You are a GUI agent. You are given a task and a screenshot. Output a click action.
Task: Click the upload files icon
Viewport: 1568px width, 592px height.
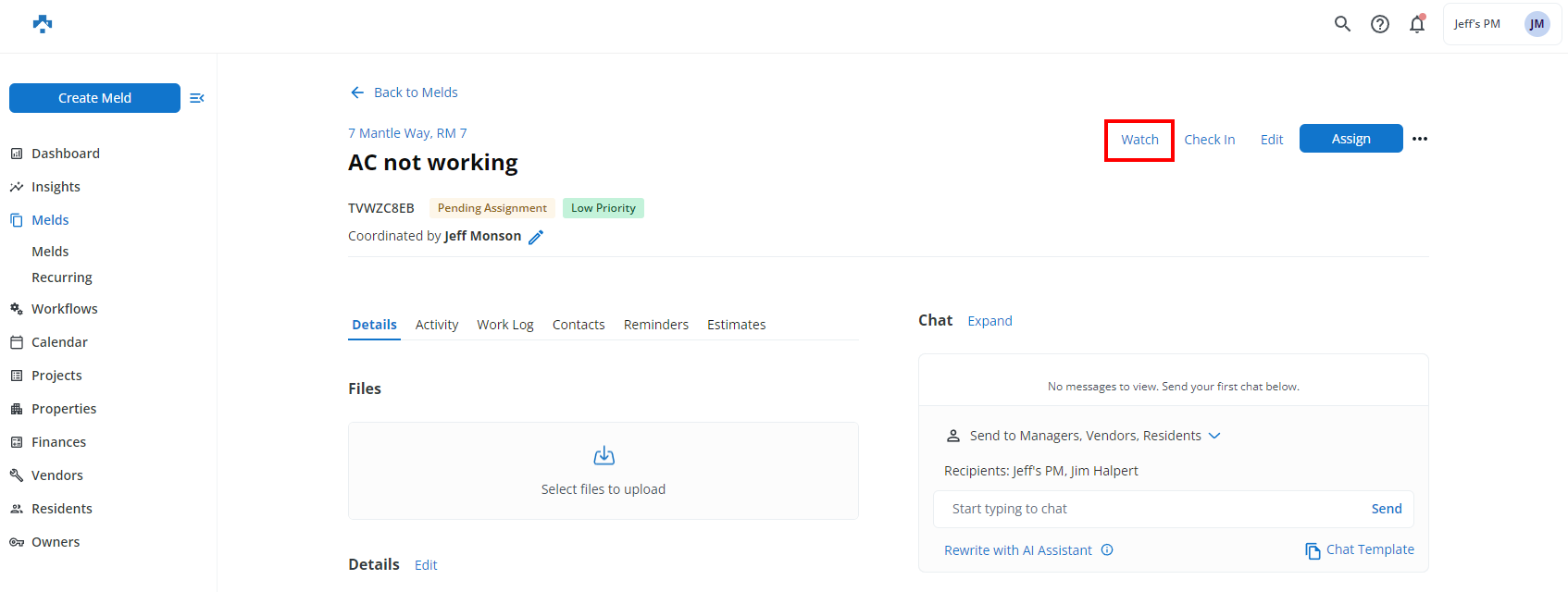click(604, 455)
